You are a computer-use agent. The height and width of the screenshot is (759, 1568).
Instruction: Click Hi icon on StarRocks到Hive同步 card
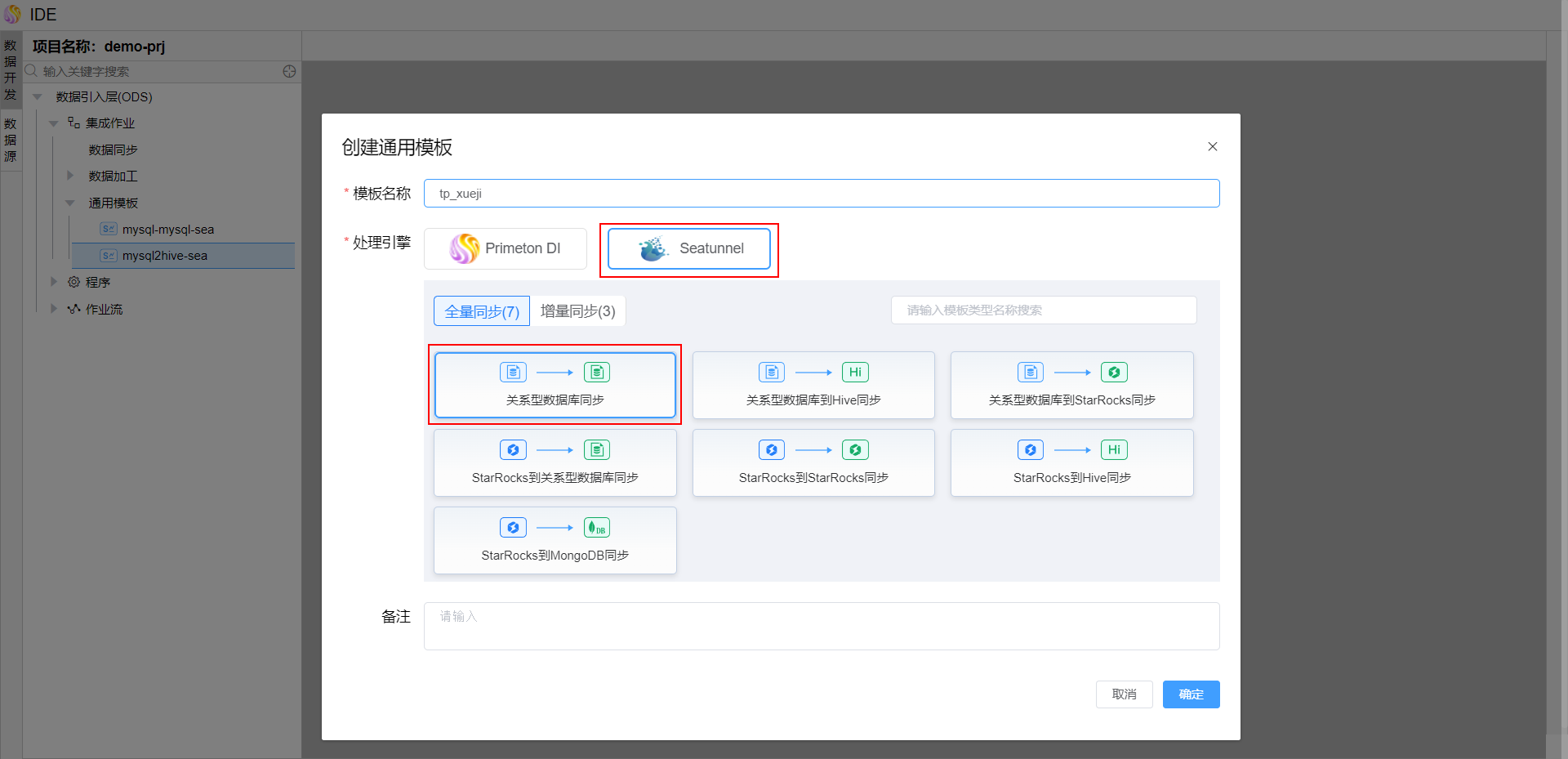(x=1114, y=450)
